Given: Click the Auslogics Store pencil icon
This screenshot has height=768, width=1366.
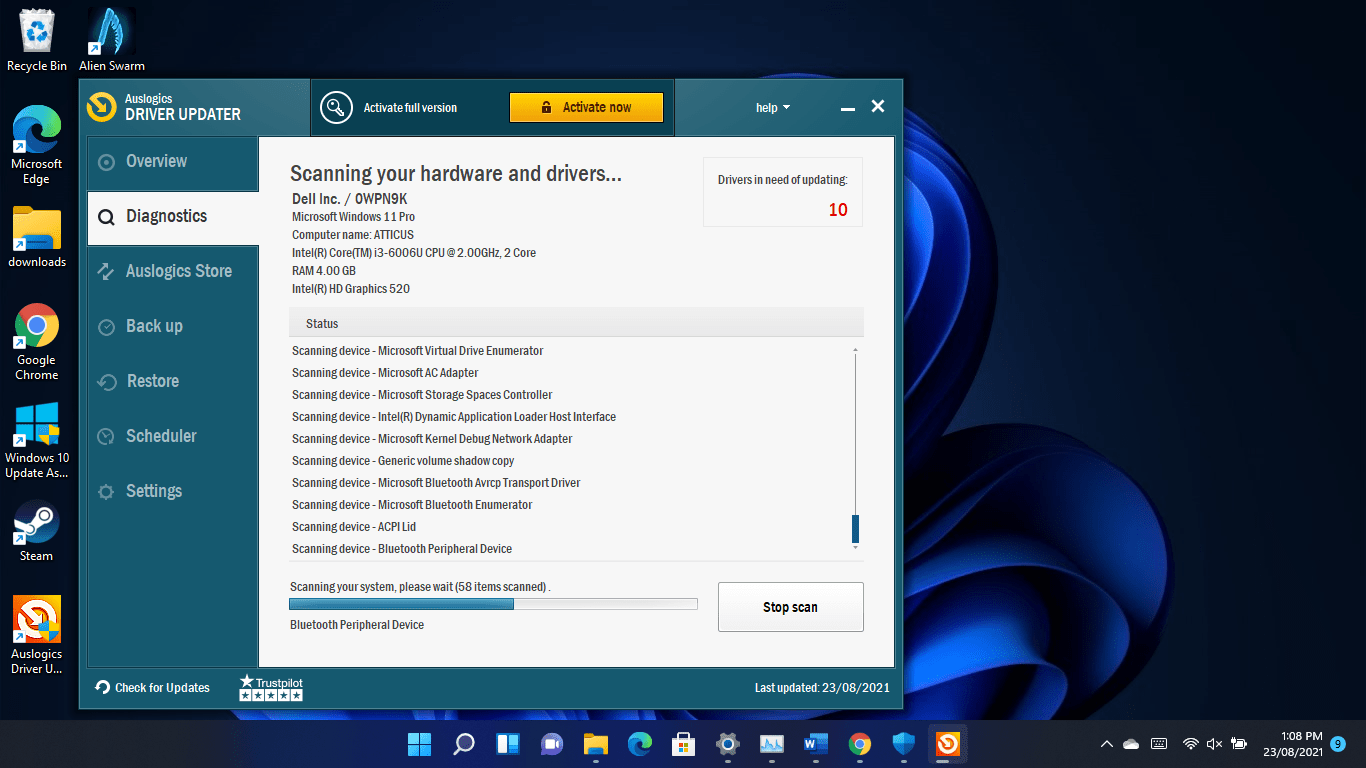Looking at the screenshot, I should [109, 271].
